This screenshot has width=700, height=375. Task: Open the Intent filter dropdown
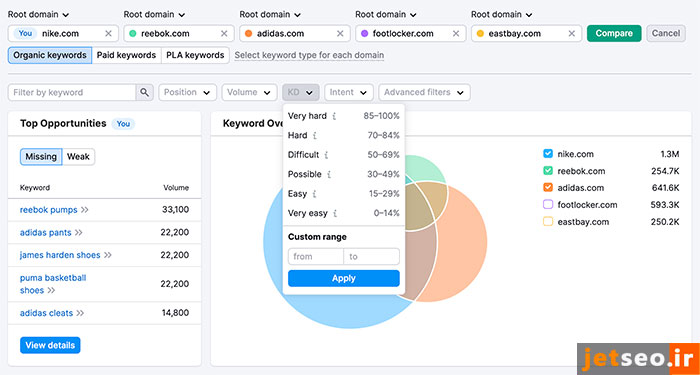click(x=349, y=92)
